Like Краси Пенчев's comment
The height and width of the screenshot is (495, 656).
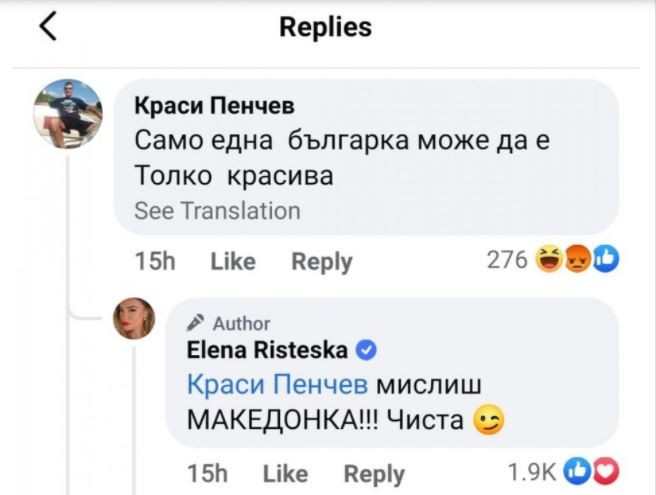[233, 262]
